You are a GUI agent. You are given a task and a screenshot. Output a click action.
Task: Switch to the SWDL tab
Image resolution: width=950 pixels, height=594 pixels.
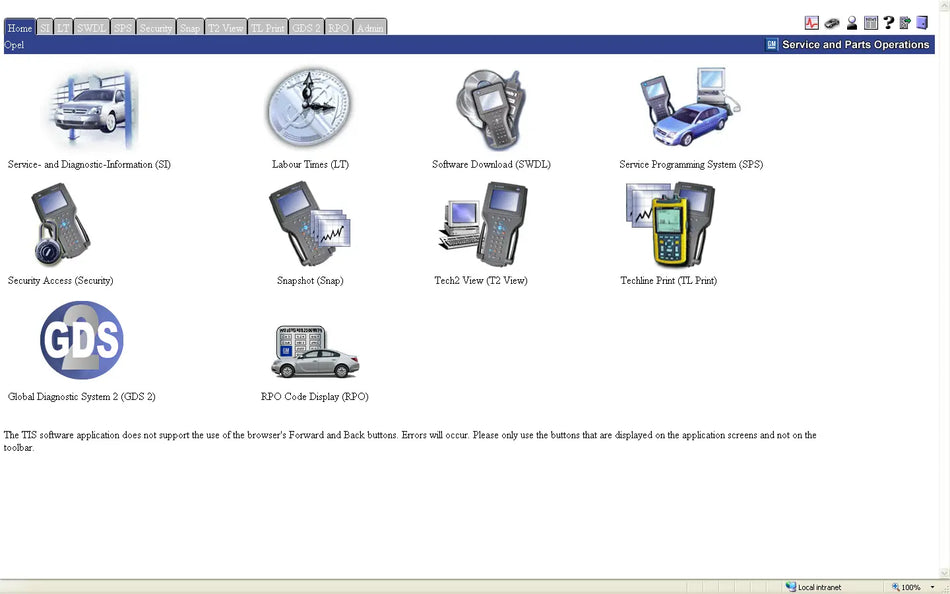[91, 27]
